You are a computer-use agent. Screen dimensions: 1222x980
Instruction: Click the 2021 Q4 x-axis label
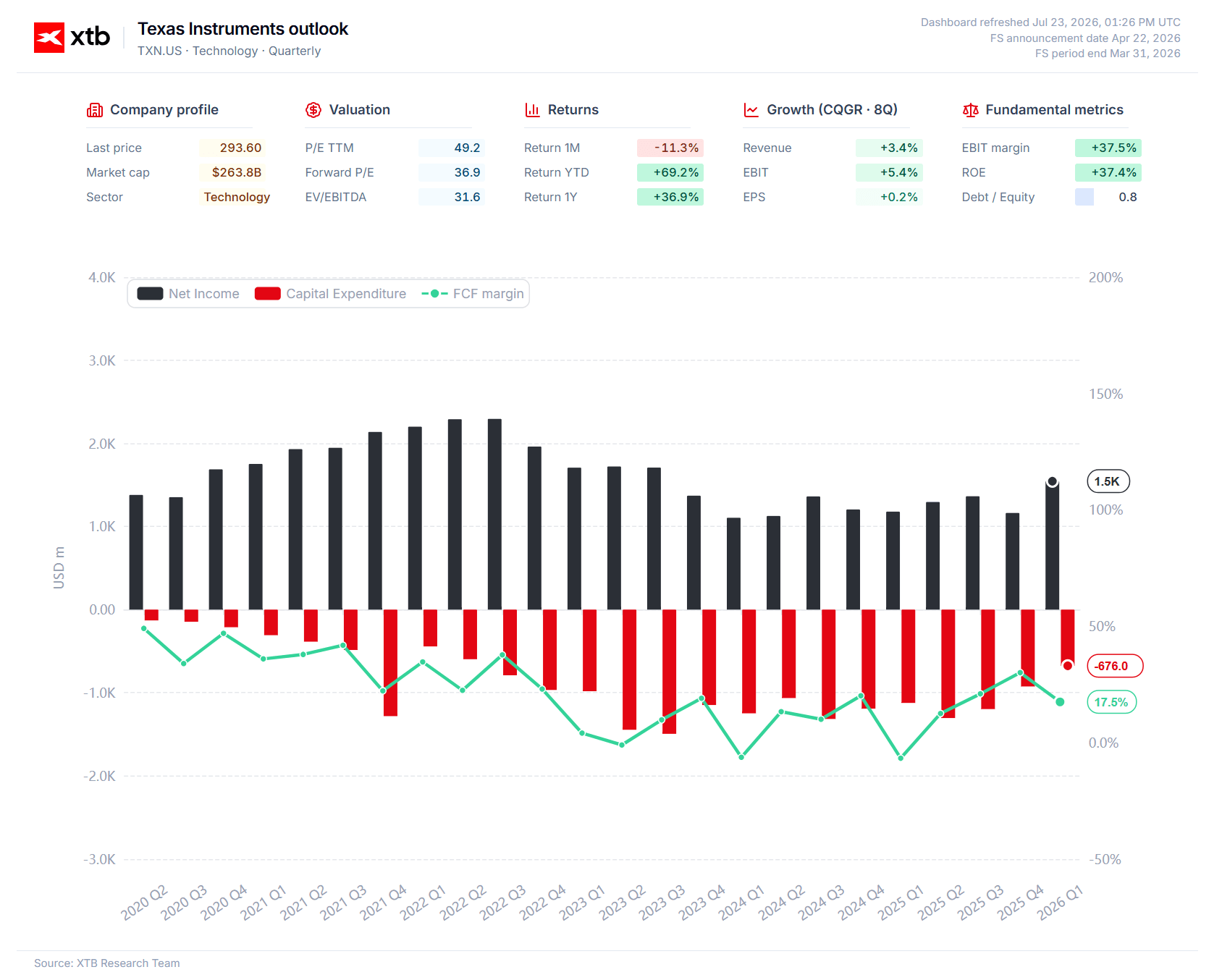pos(383,902)
